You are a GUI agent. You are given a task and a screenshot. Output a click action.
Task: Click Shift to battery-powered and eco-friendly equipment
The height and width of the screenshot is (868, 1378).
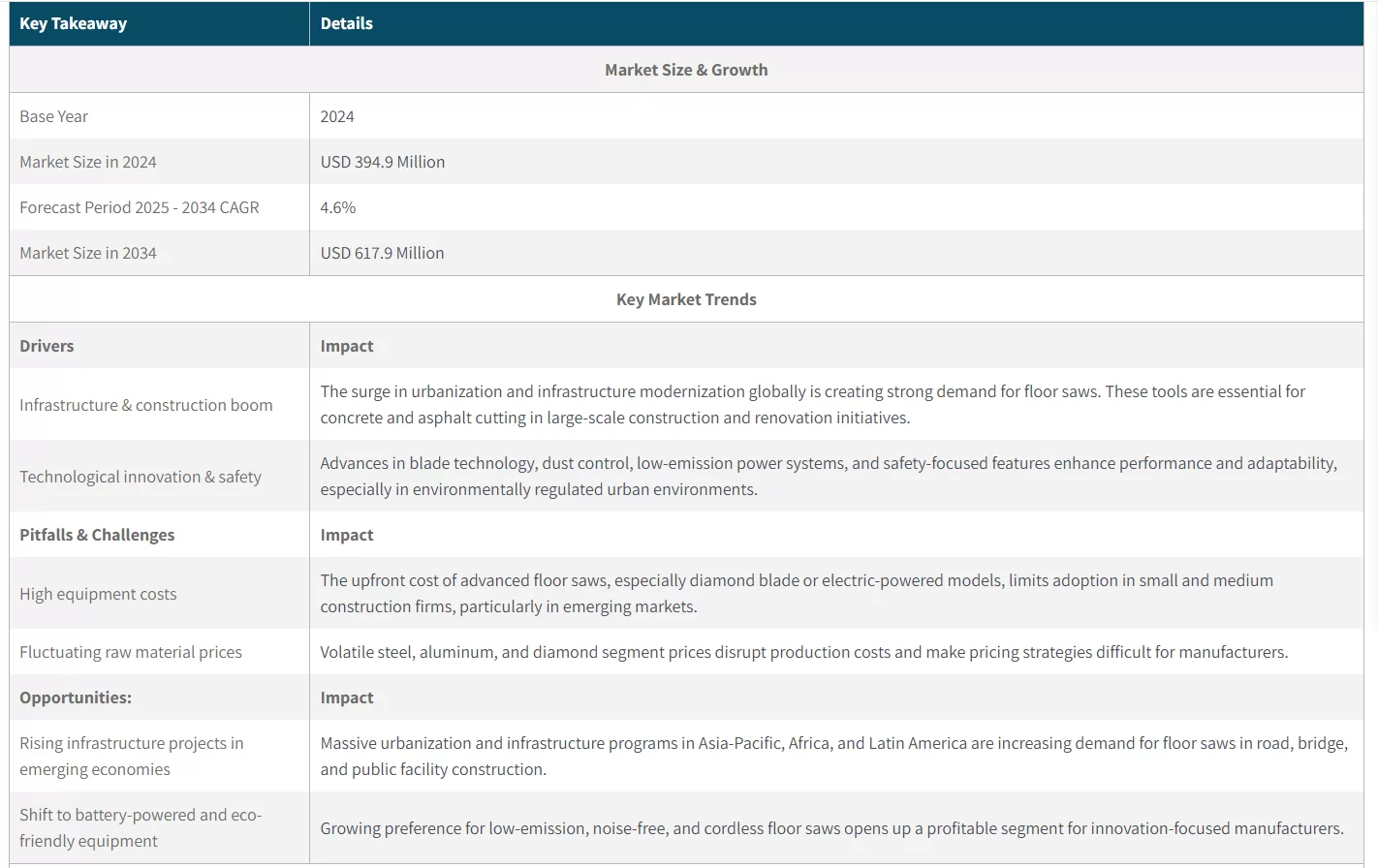click(x=141, y=827)
